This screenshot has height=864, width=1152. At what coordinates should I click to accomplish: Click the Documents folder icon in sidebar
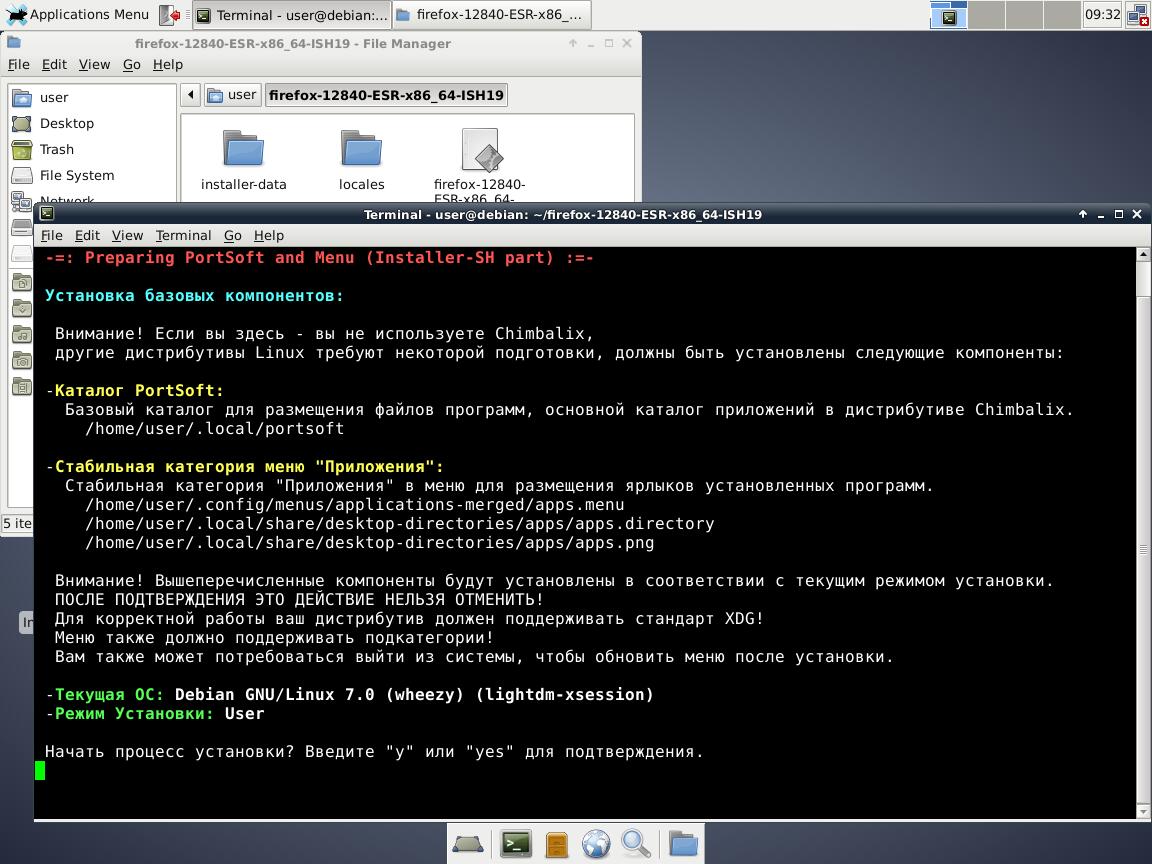22,282
